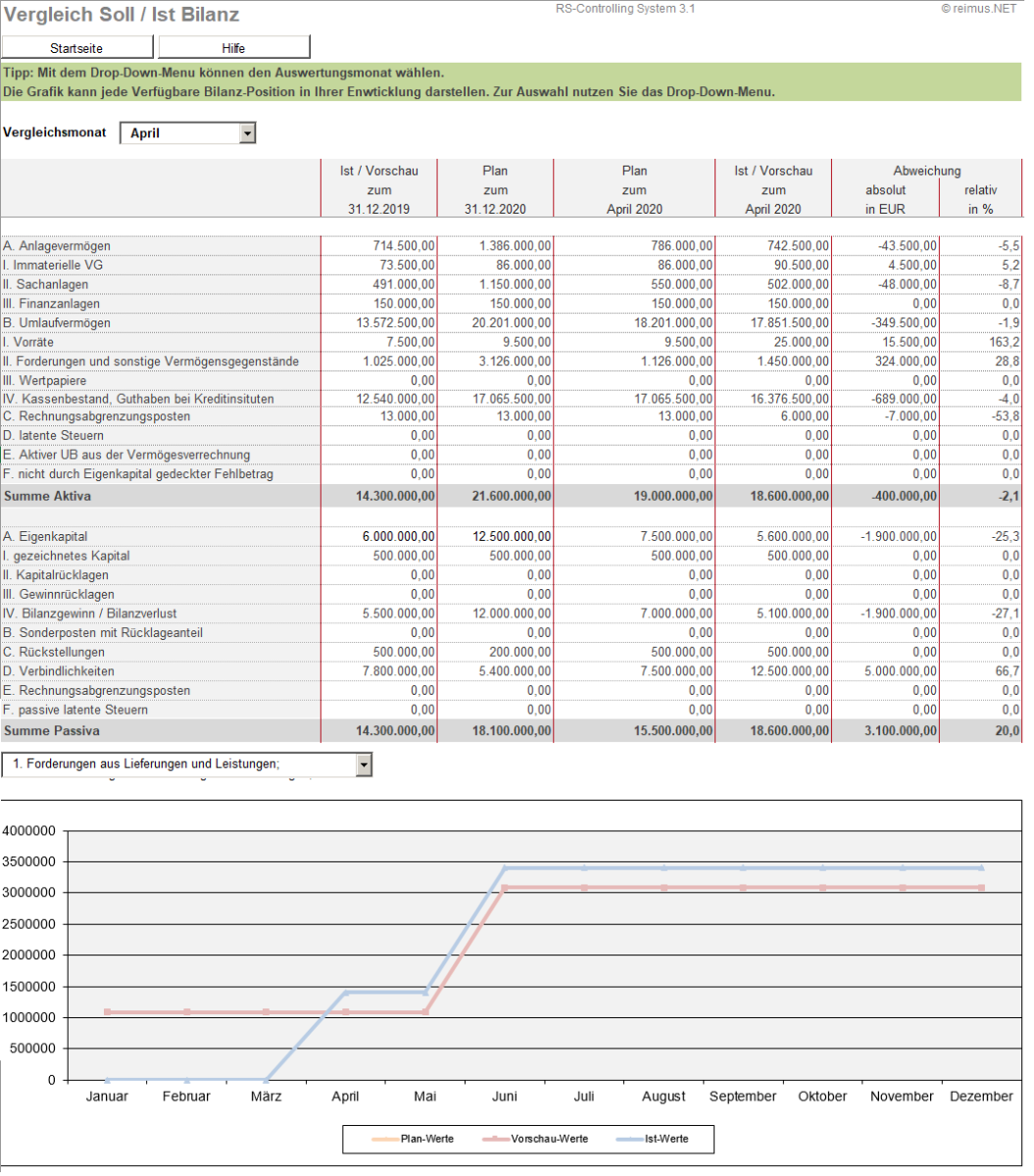Select the Summe Passiva row label
Screen dimensions: 1034x1176
click(51, 731)
